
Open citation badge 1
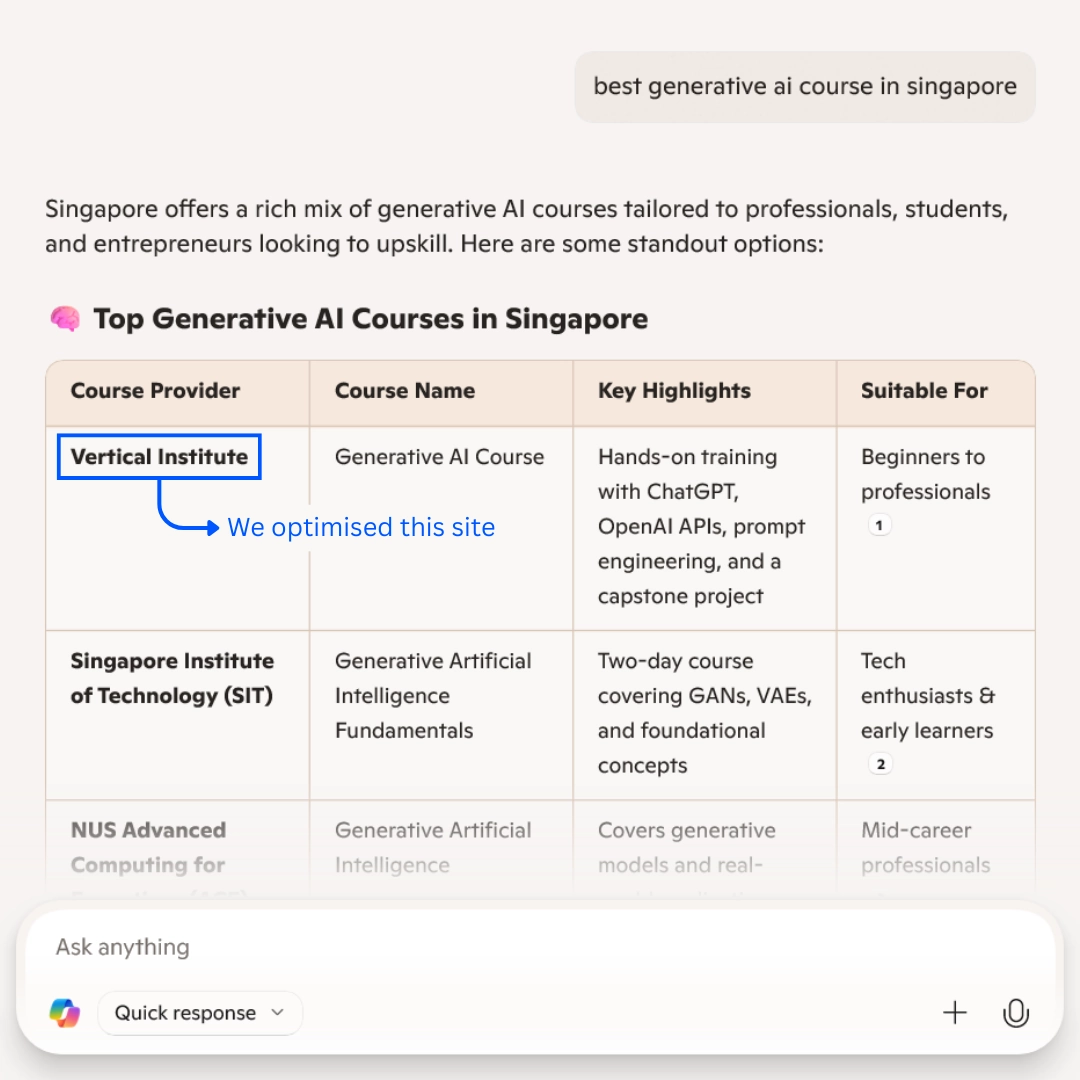[880, 525]
